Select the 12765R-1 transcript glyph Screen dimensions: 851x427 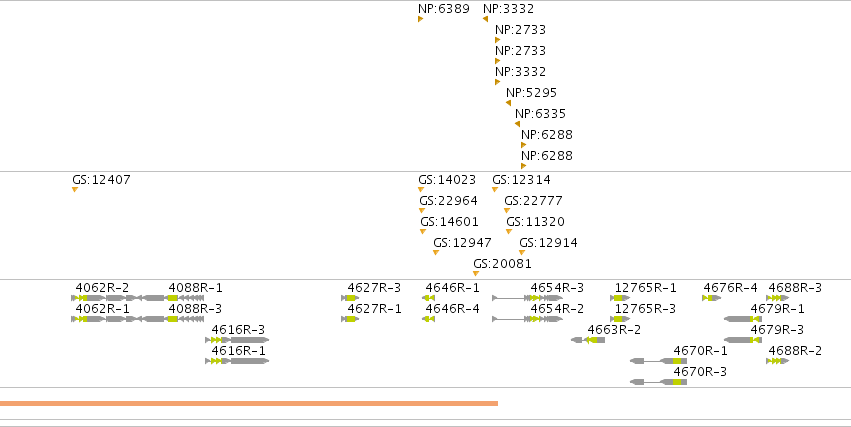pyautogui.click(x=620, y=298)
